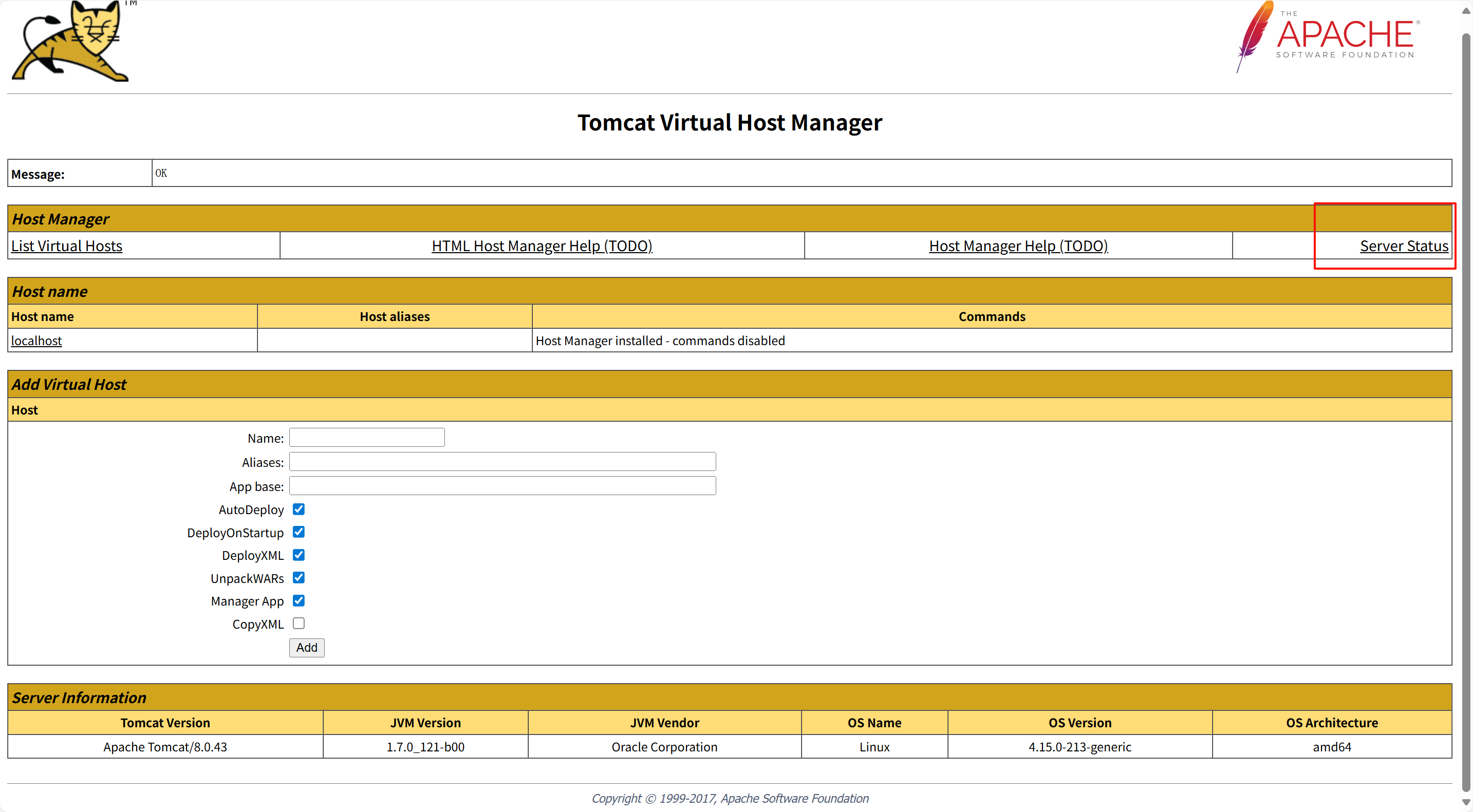Uncheck the UnpackWARs option

pos(299,578)
